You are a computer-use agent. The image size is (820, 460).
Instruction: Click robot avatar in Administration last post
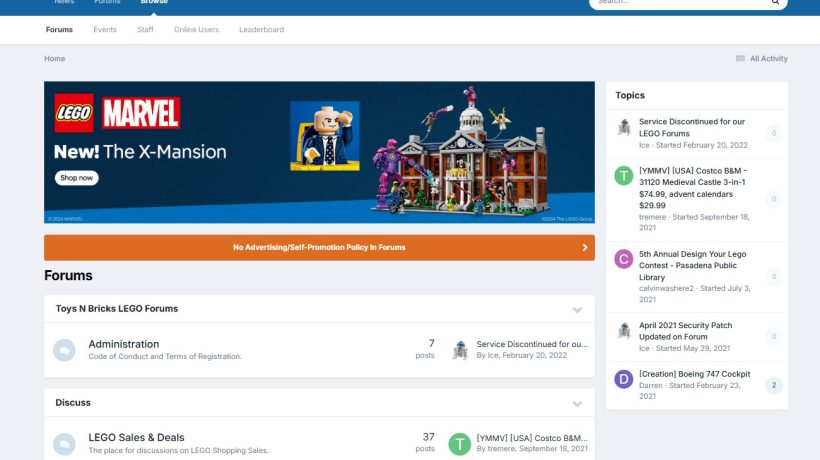pos(460,350)
